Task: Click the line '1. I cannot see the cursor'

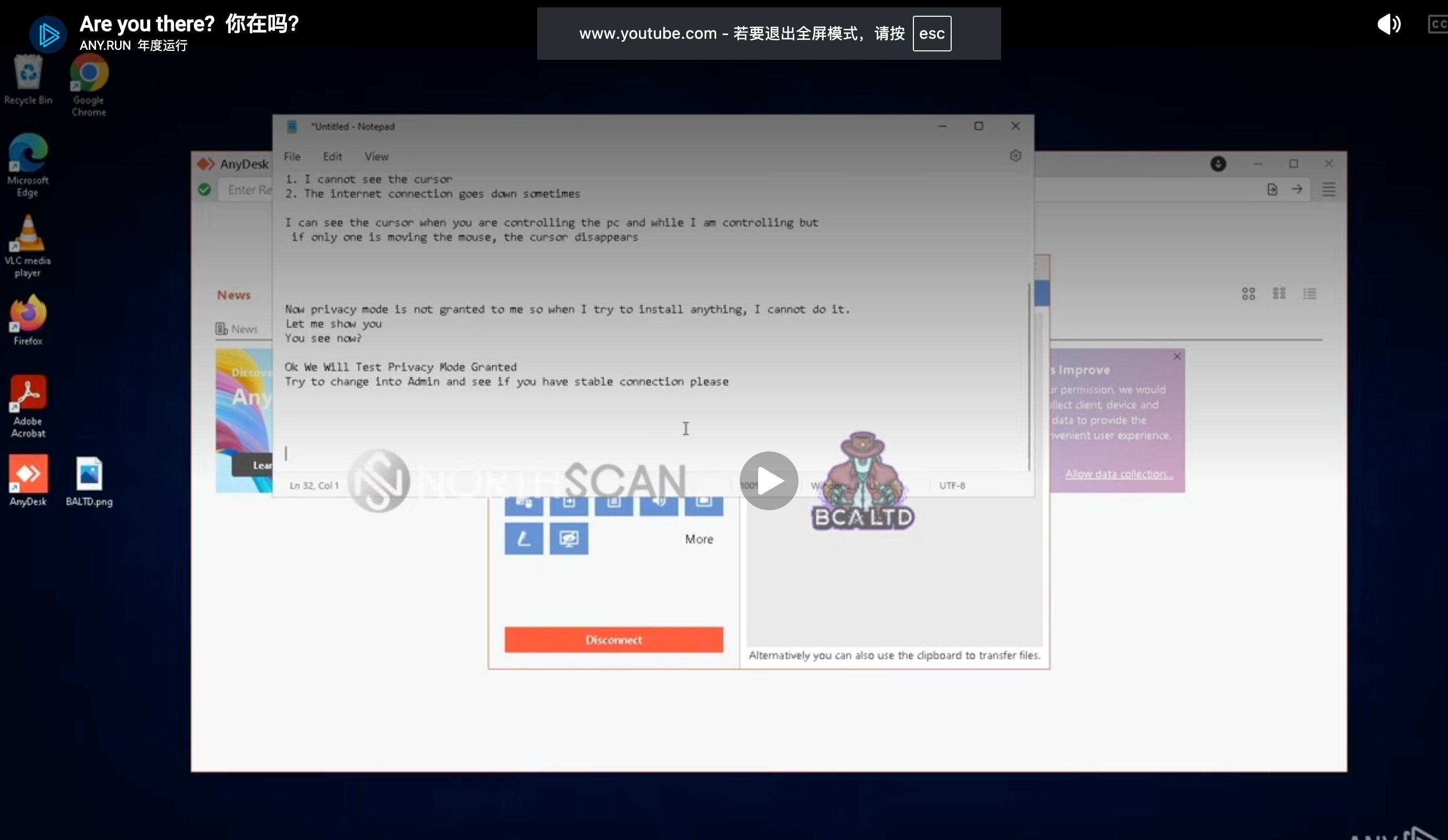Action: coord(369,179)
